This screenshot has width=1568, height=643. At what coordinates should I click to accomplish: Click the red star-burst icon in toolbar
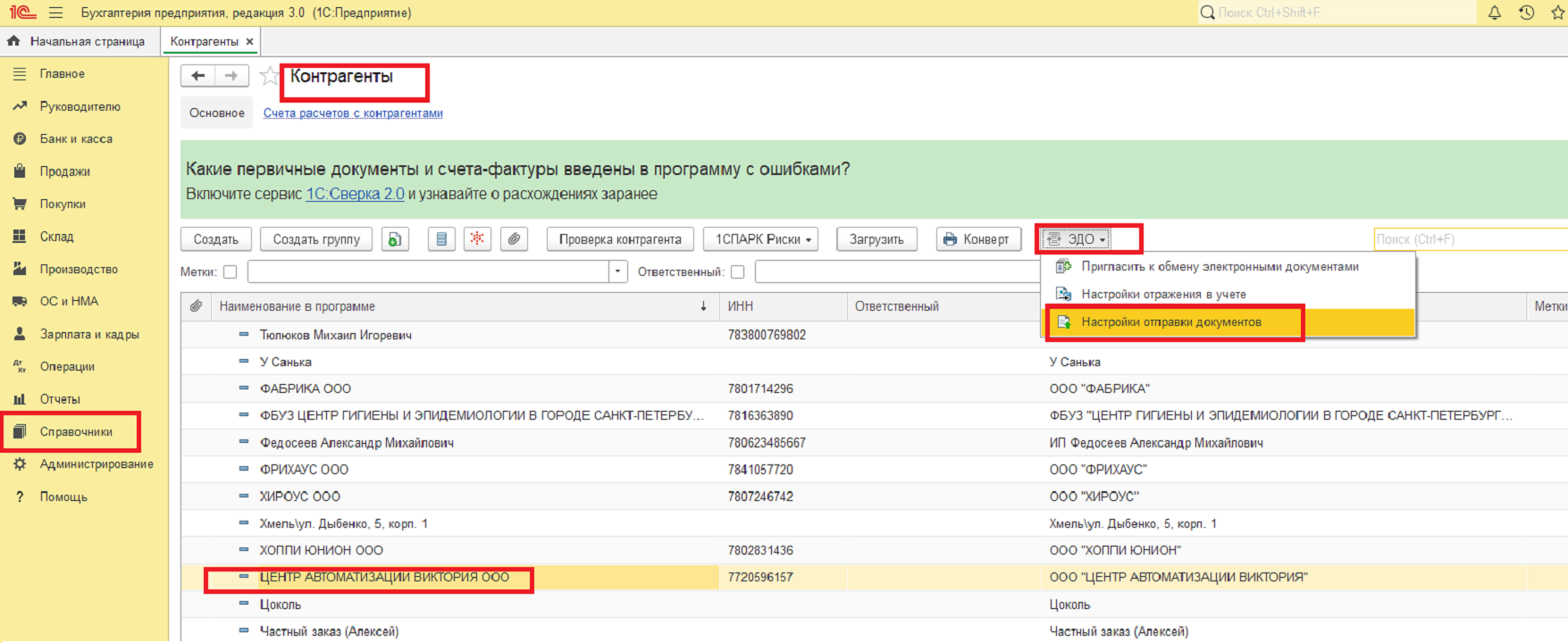478,239
